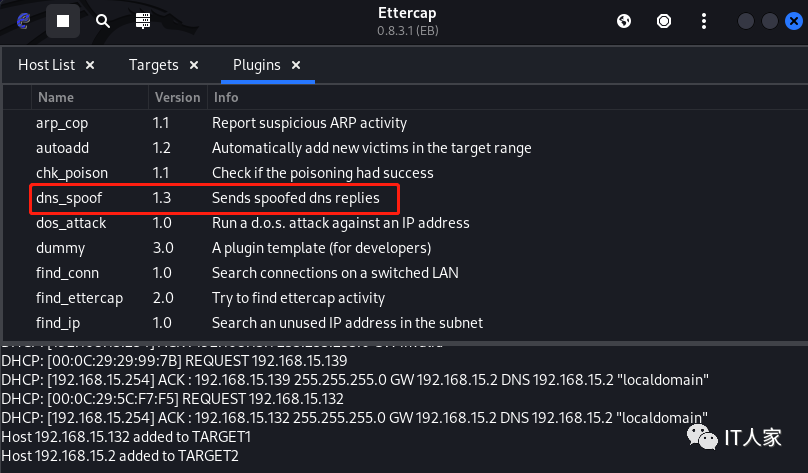This screenshot has height=473, width=808.
Task: Switch to the Targets tab
Action: (x=153, y=65)
